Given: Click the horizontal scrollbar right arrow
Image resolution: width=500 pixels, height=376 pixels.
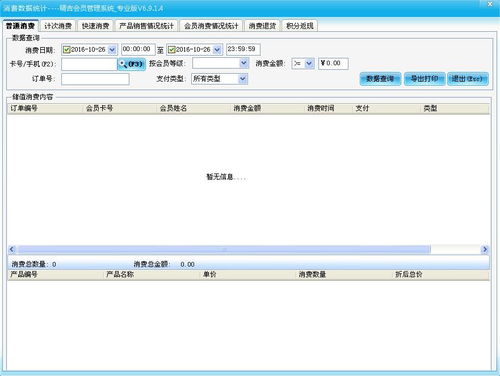Looking at the screenshot, I should point(485,249).
